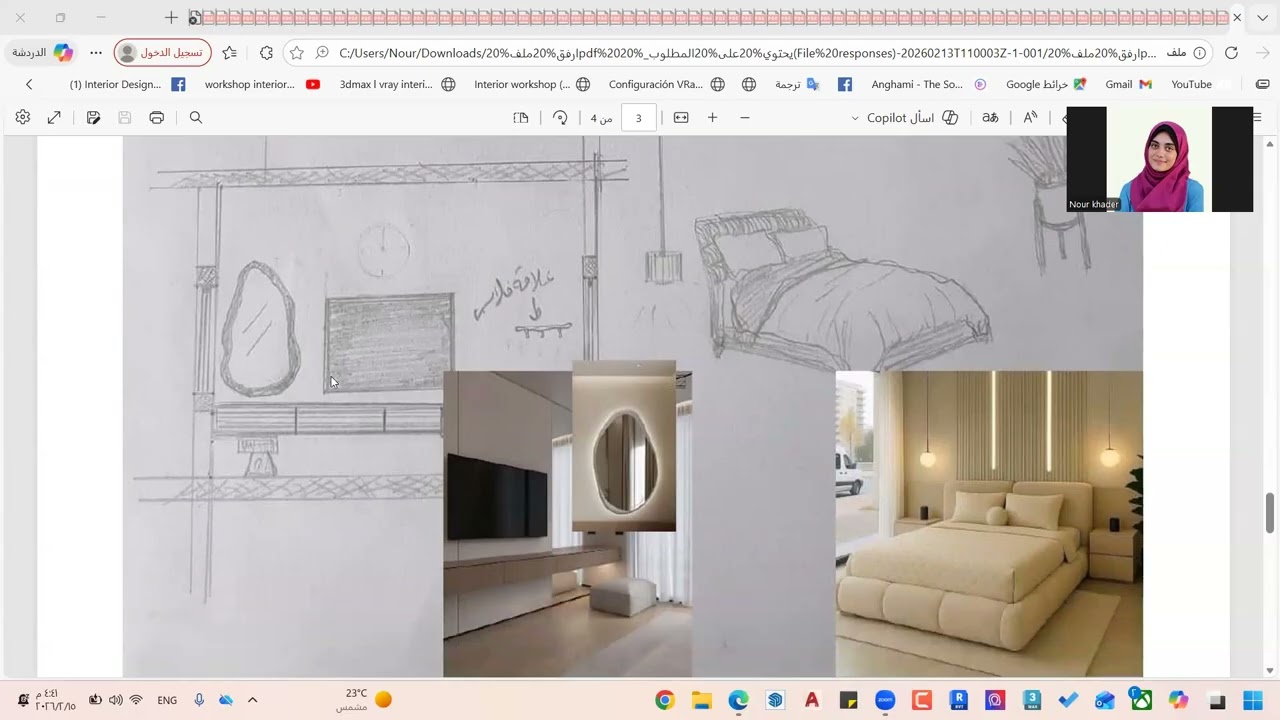Open AutoCAD from taskbar

click(812, 700)
